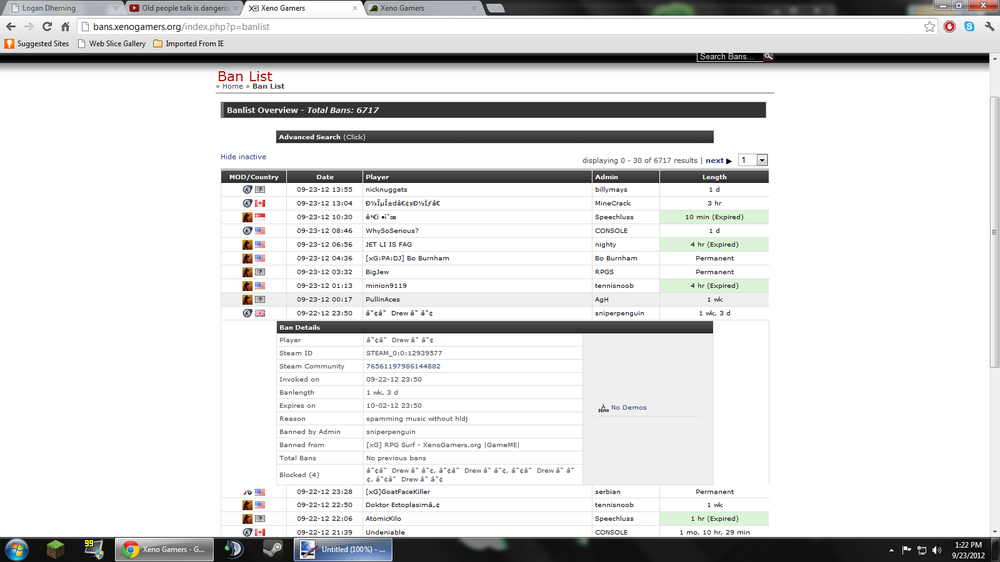Screen dimensions: 1000x562
Task: Show hidden tray icons arrow
Action: (891, 550)
